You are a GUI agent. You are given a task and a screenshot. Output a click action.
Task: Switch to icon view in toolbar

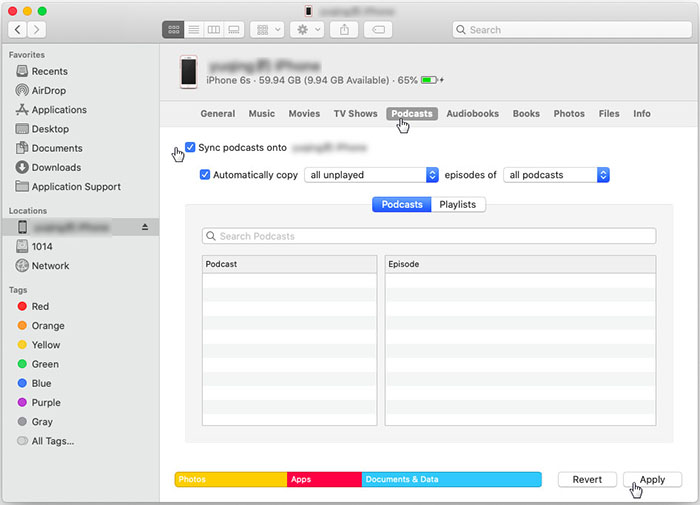coord(173,30)
